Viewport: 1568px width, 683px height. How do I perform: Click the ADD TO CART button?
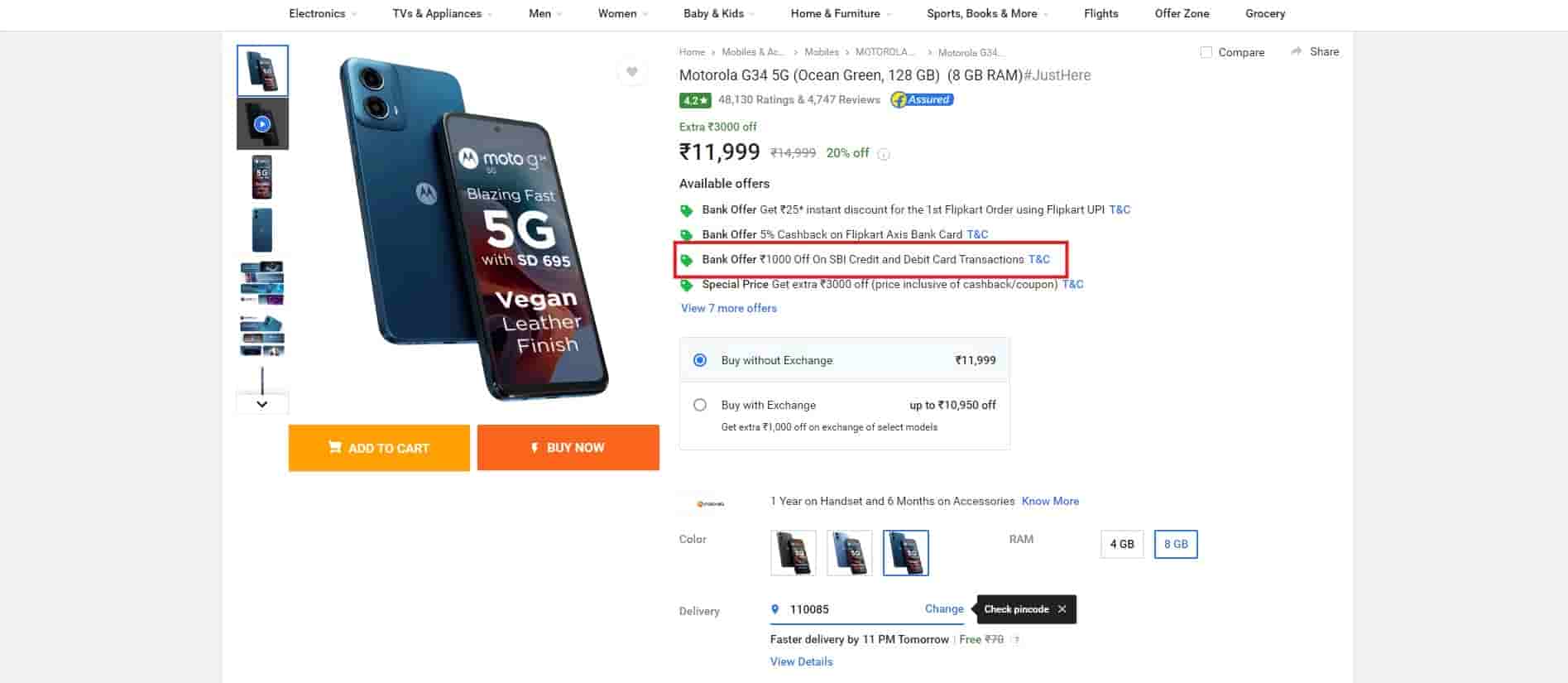point(379,448)
